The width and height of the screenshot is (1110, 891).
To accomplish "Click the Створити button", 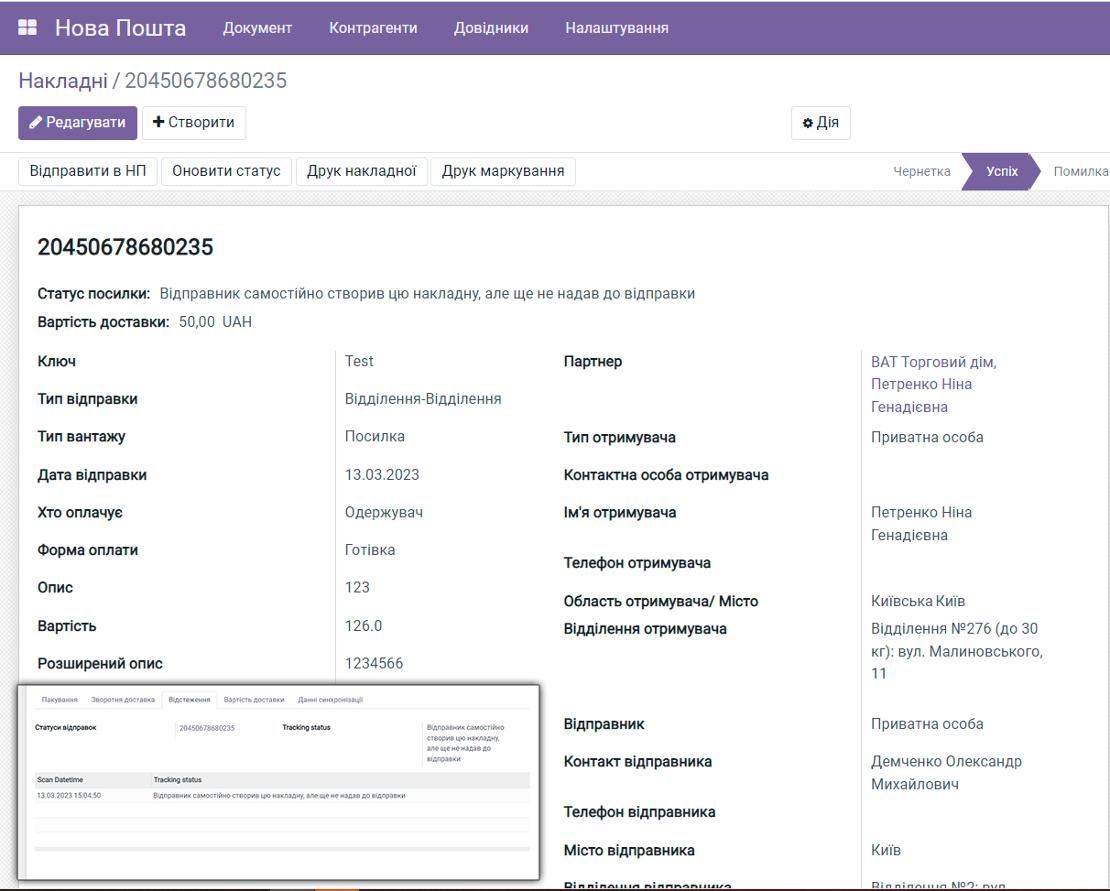I will pyautogui.click(x=194, y=122).
